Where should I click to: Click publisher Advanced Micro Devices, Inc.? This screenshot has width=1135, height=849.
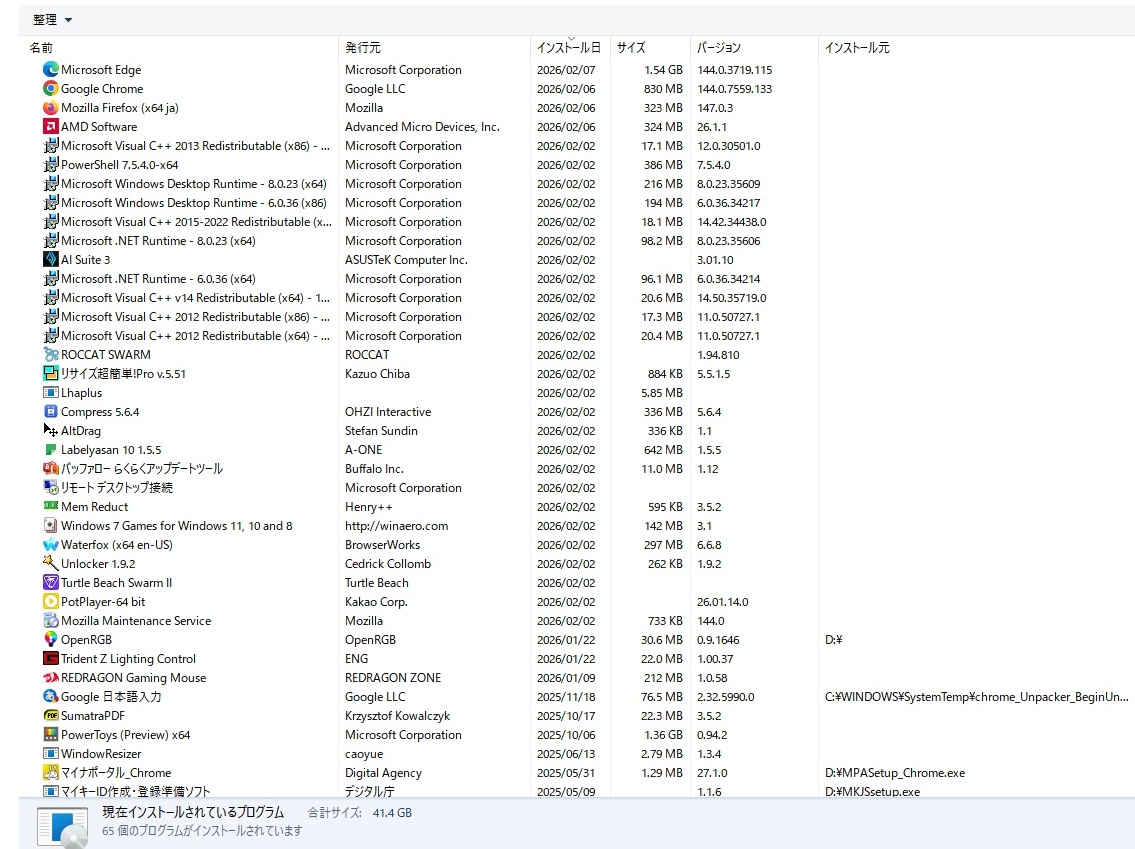click(x=422, y=127)
